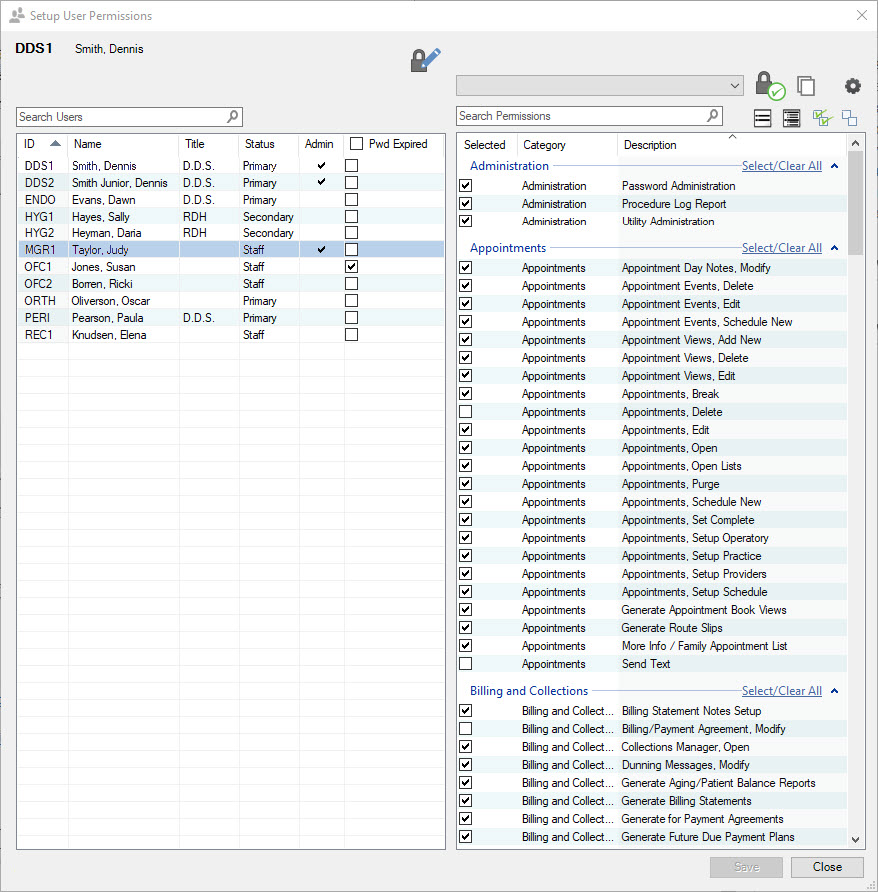Toggle Pwd Expired checkbox for Knudsen, Elena

point(352,334)
